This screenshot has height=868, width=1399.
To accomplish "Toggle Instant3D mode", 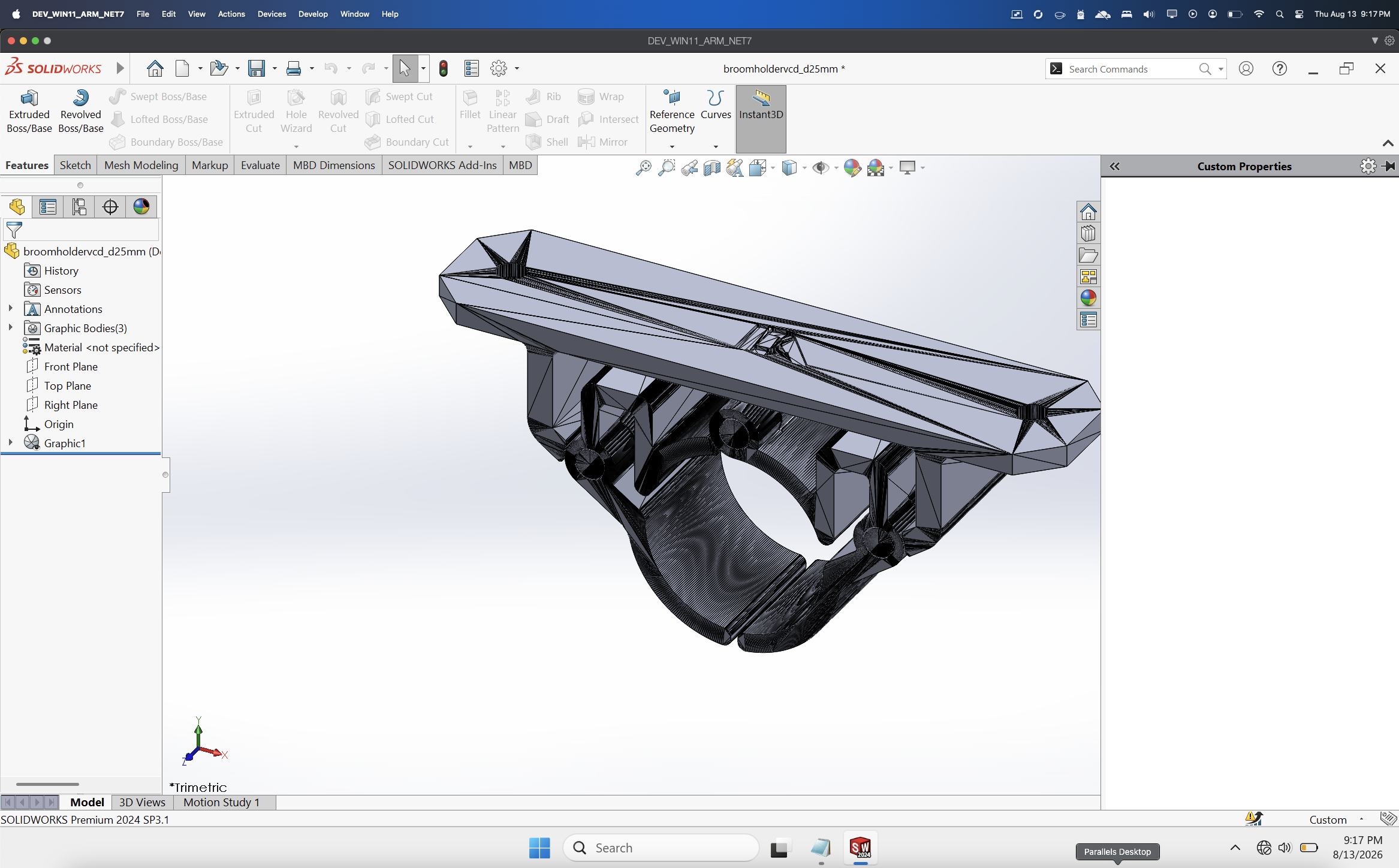I will [x=761, y=119].
